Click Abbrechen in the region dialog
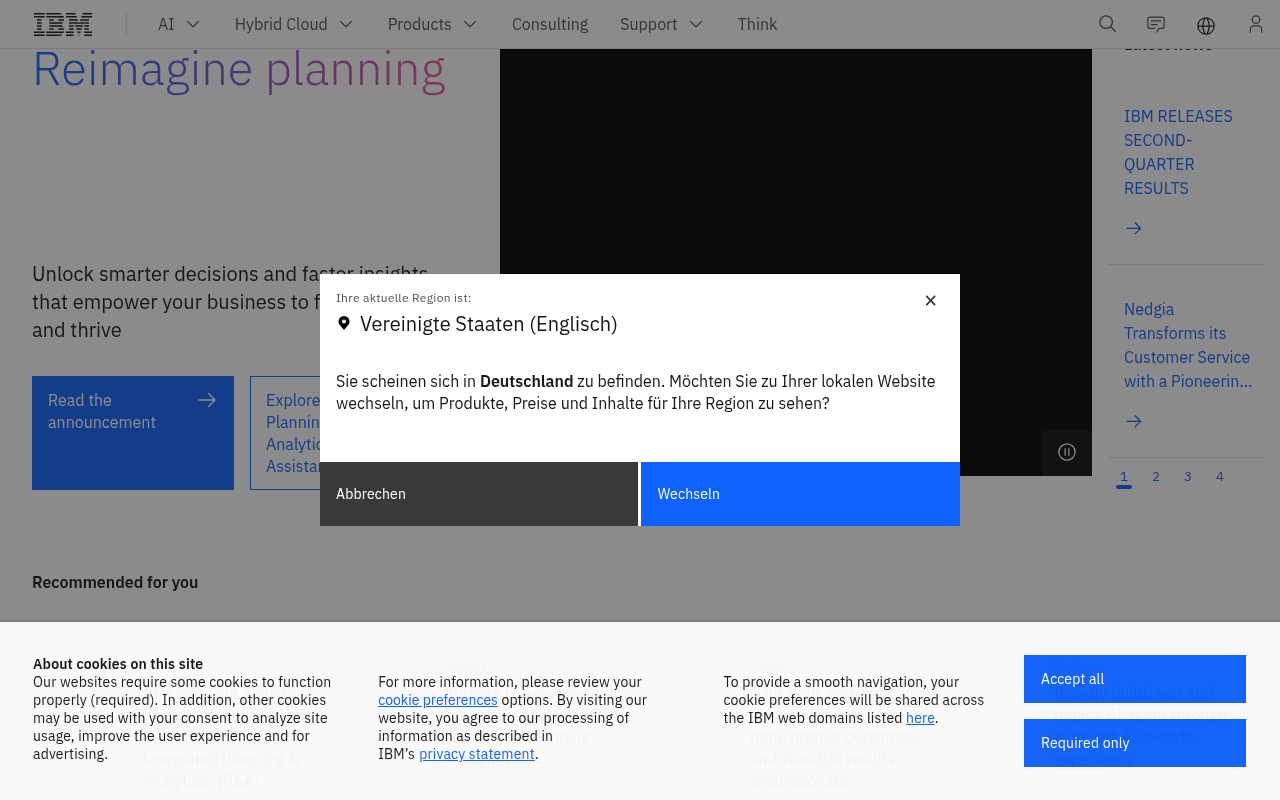 479,494
